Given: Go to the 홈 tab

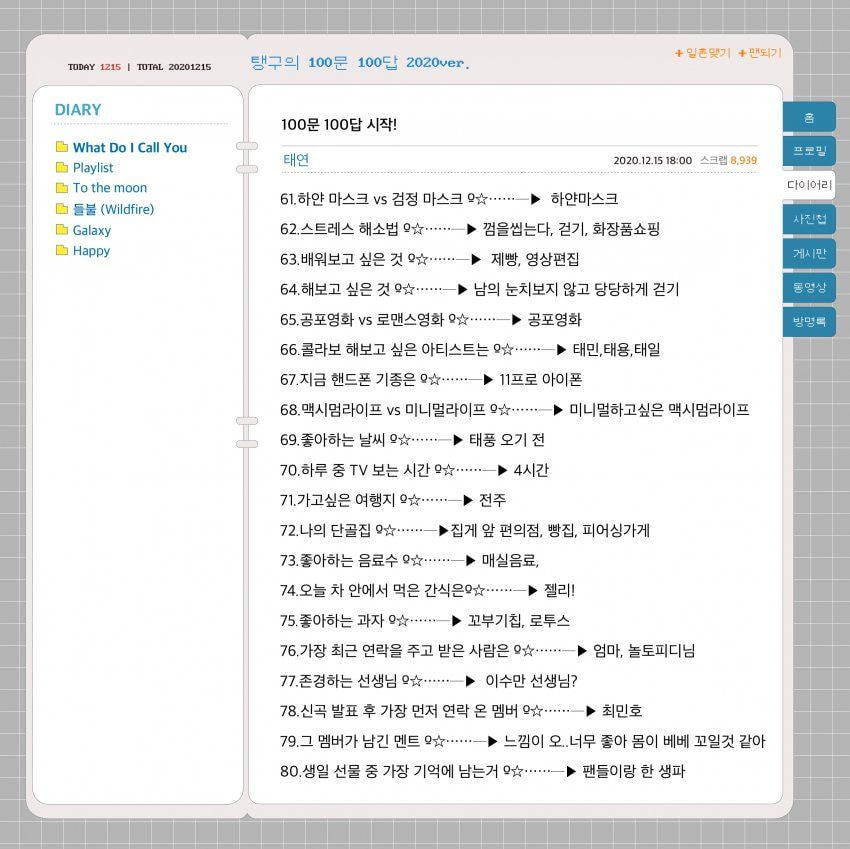Looking at the screenshot, I should pyautogui.click(x=809, y=117).
